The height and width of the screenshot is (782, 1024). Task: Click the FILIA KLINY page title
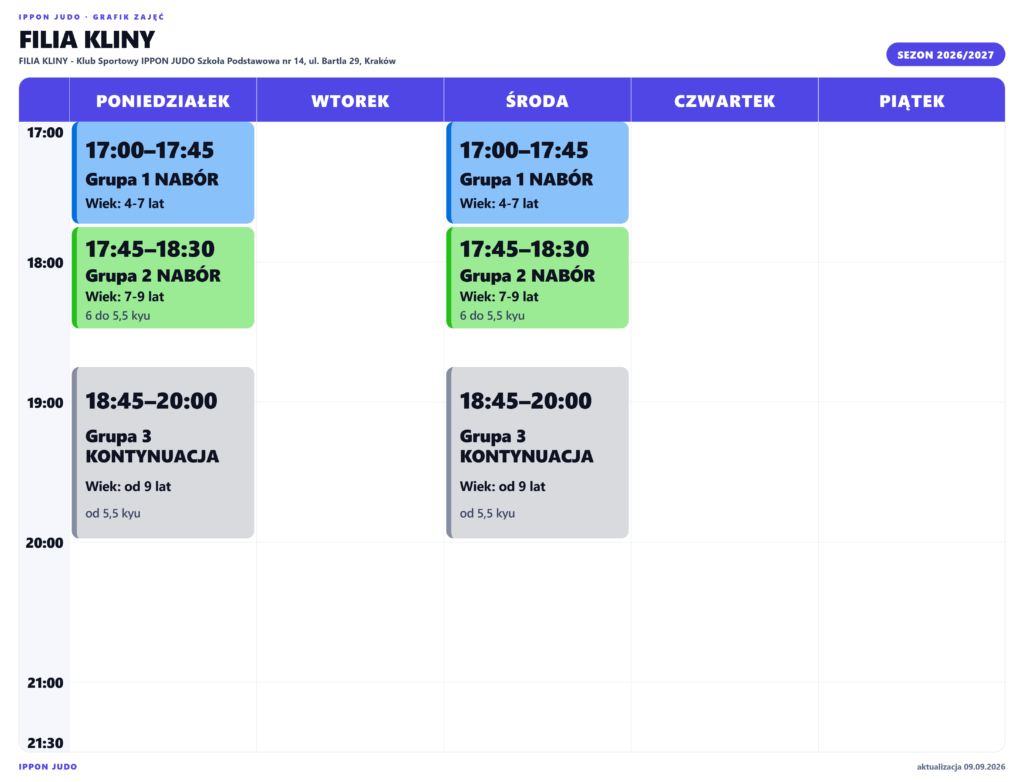tap(87, 40)
